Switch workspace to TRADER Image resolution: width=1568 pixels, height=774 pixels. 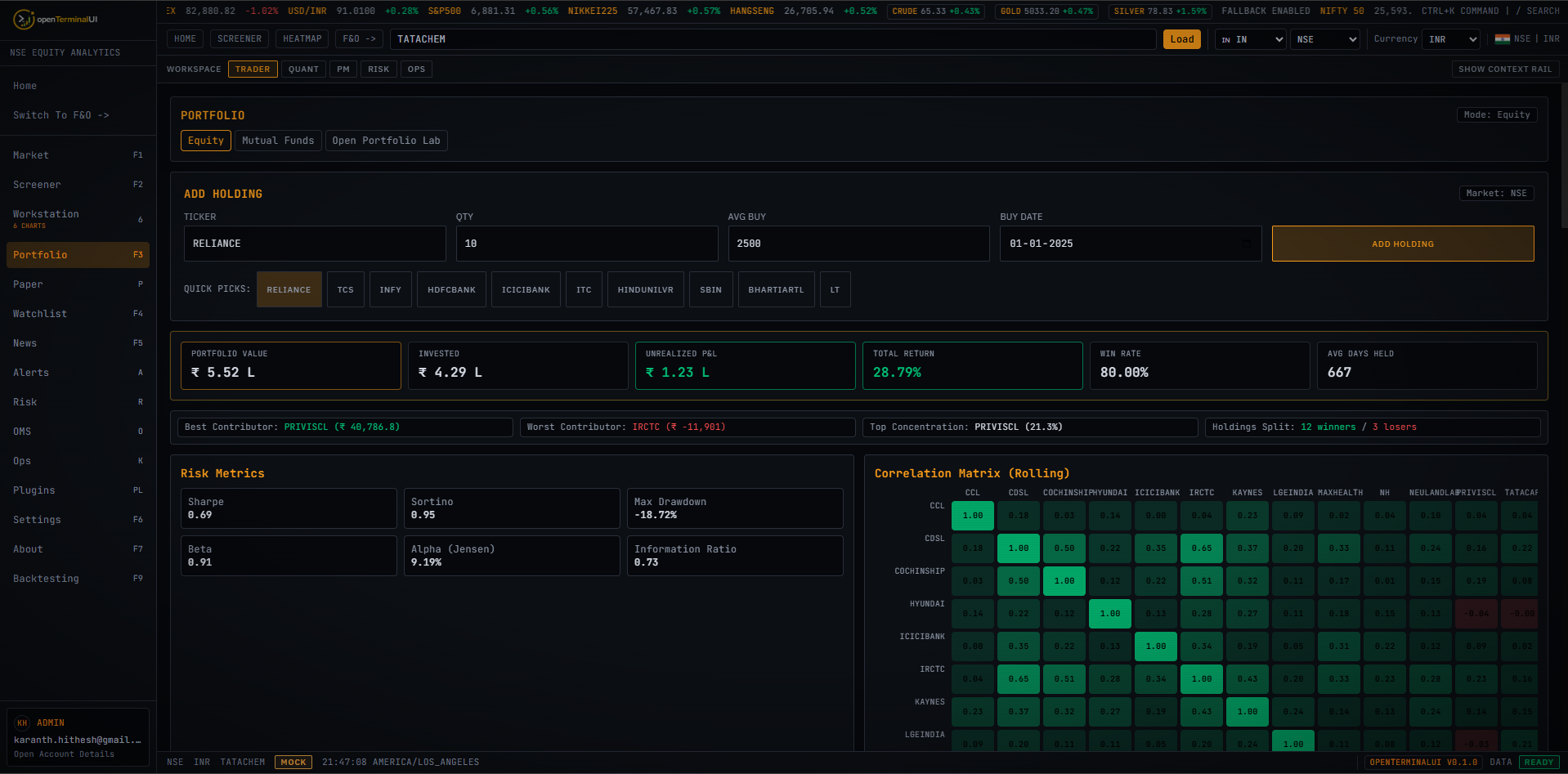coord(253,69)
